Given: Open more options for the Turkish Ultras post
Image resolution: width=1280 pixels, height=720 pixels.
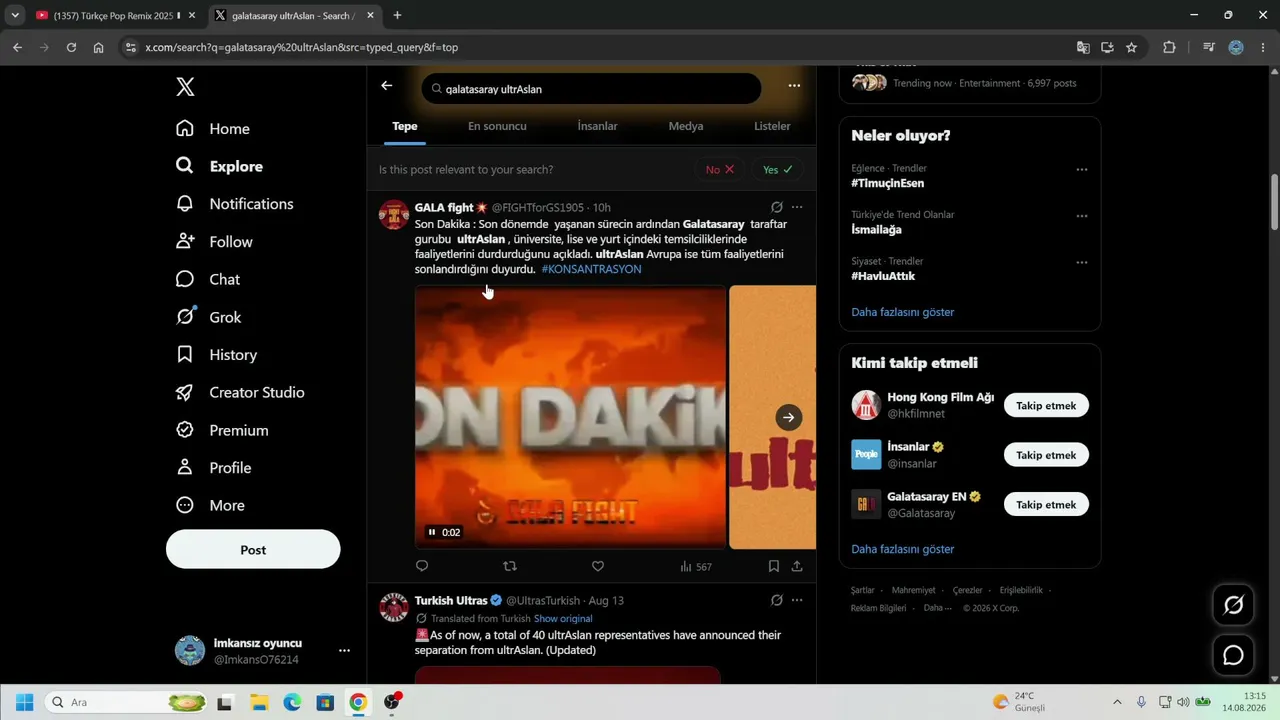Looking at the screenshot, I should coord(797,600).
